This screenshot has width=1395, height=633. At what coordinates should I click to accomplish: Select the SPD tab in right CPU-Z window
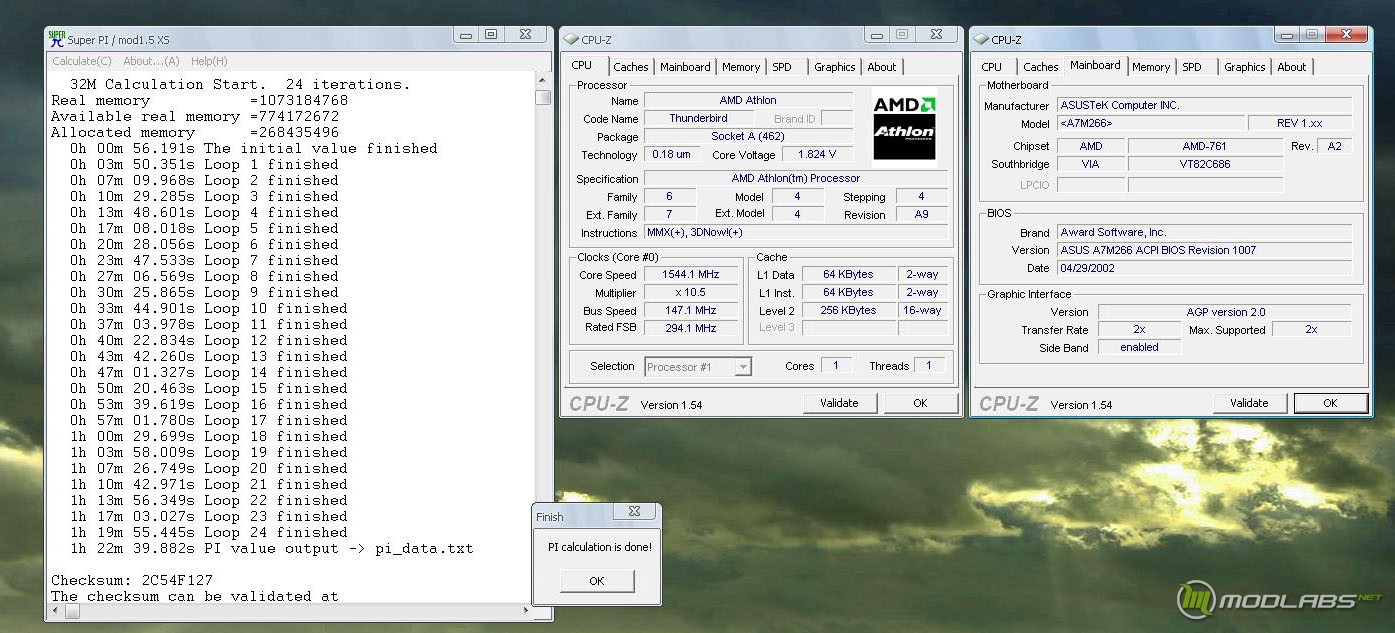coord(1192,67)
